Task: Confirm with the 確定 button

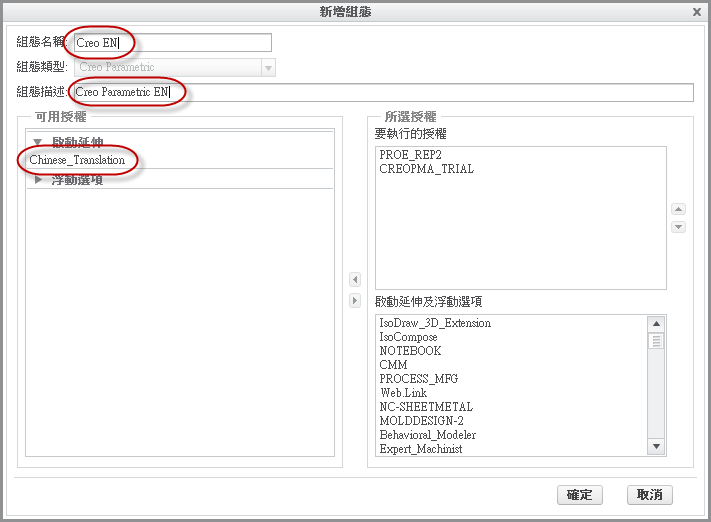Action: click(580, 495)
